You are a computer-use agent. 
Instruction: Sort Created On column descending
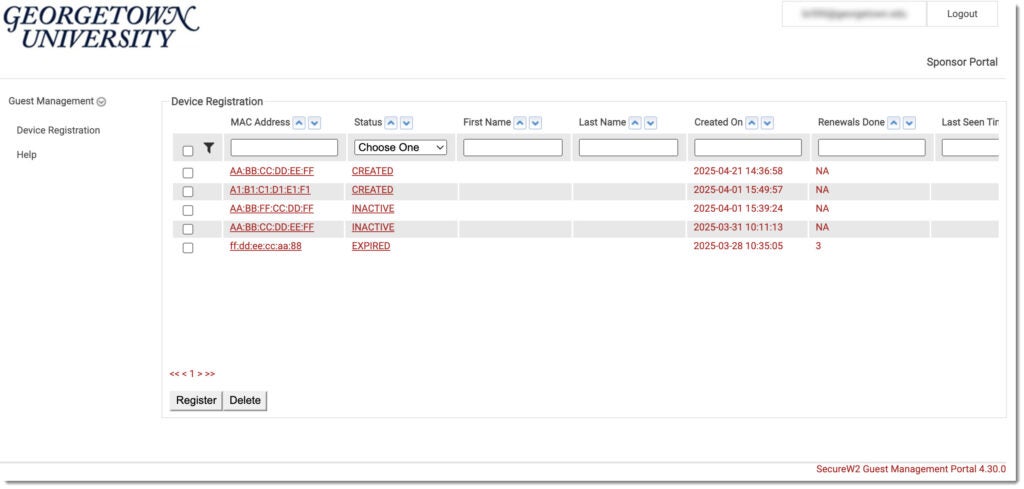767,123
